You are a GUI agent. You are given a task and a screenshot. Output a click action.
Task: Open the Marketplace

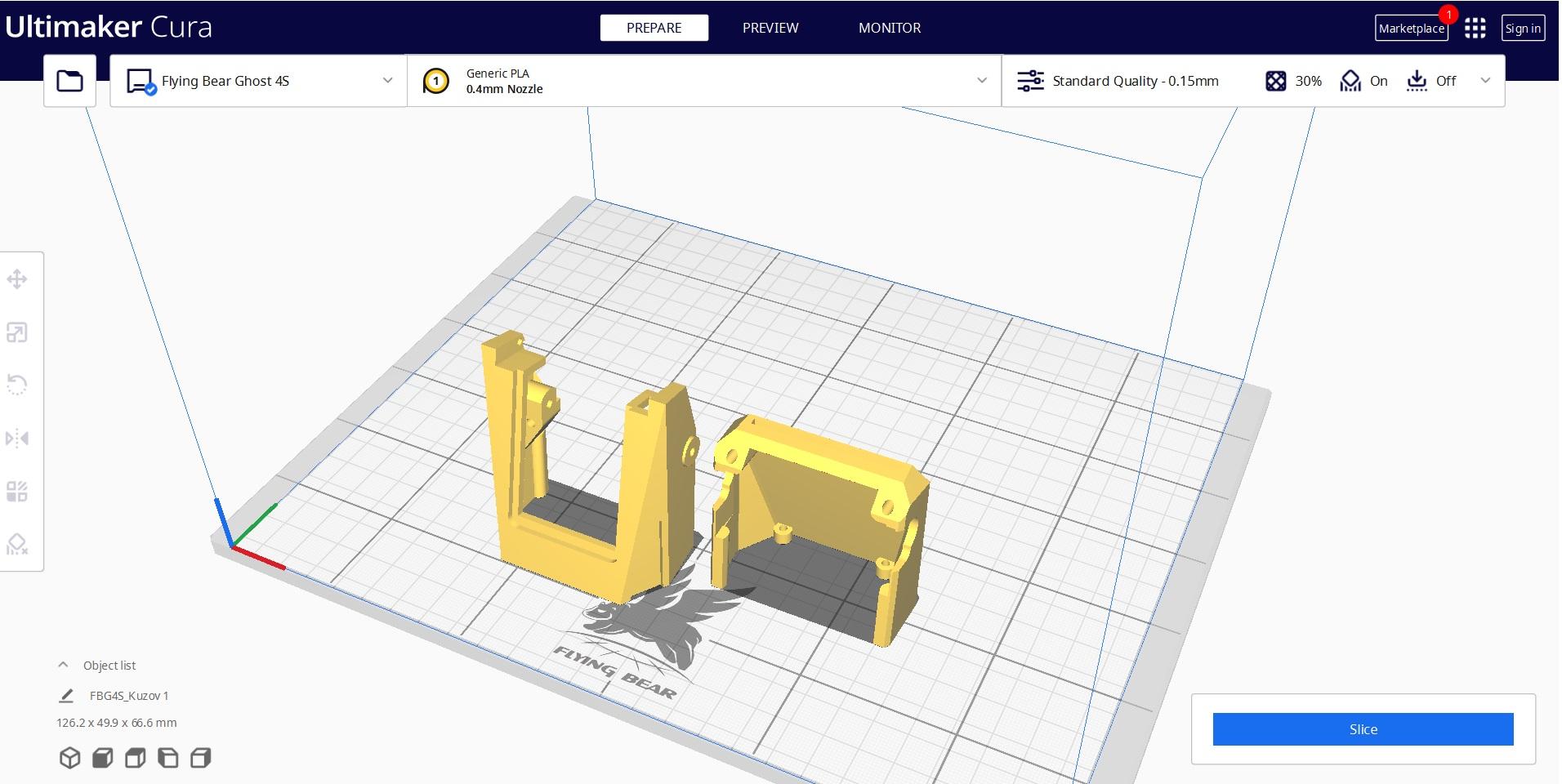click(x=1412, y=29)
